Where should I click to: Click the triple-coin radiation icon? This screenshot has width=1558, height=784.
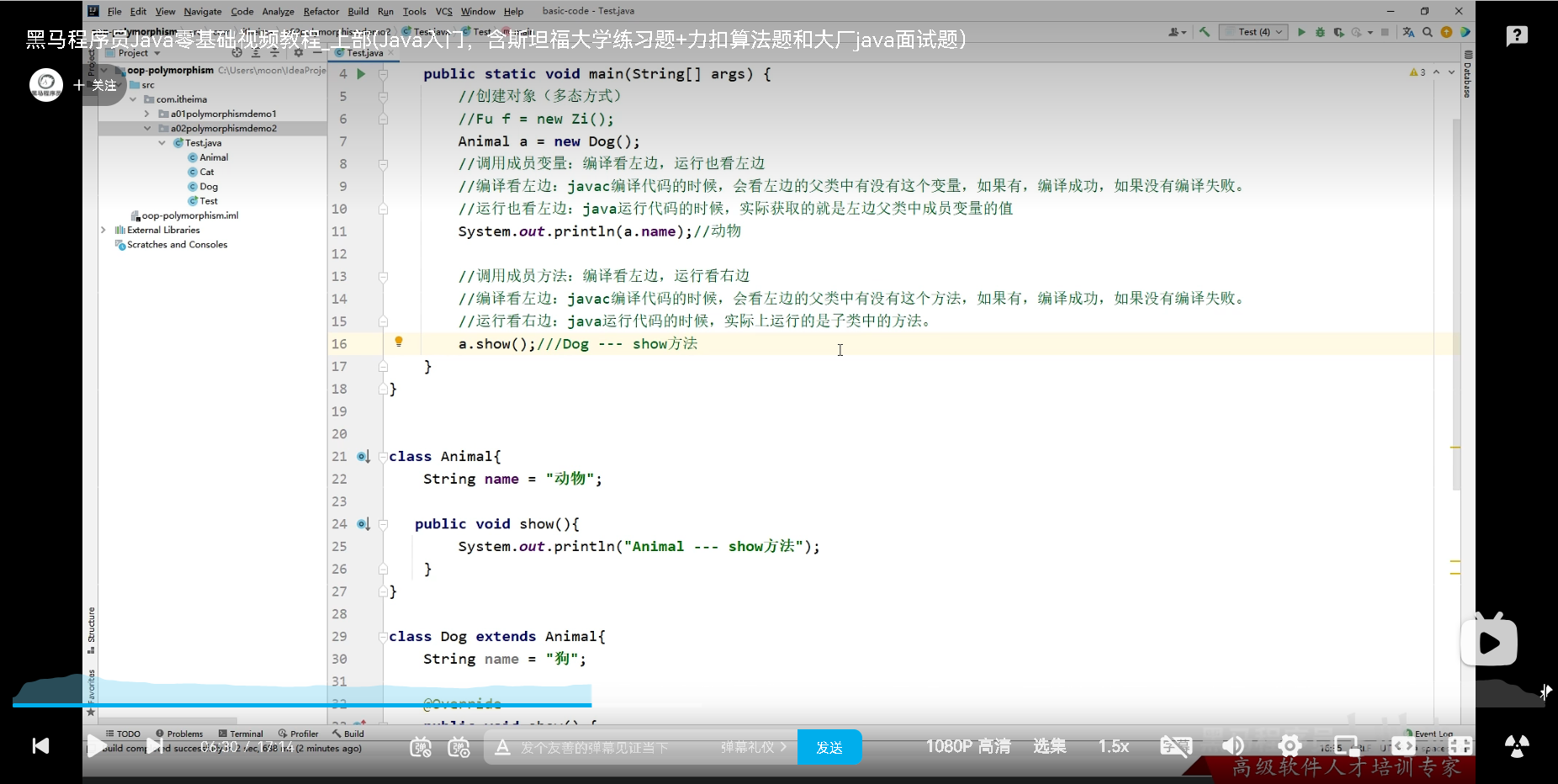(x=1517, y=746)
